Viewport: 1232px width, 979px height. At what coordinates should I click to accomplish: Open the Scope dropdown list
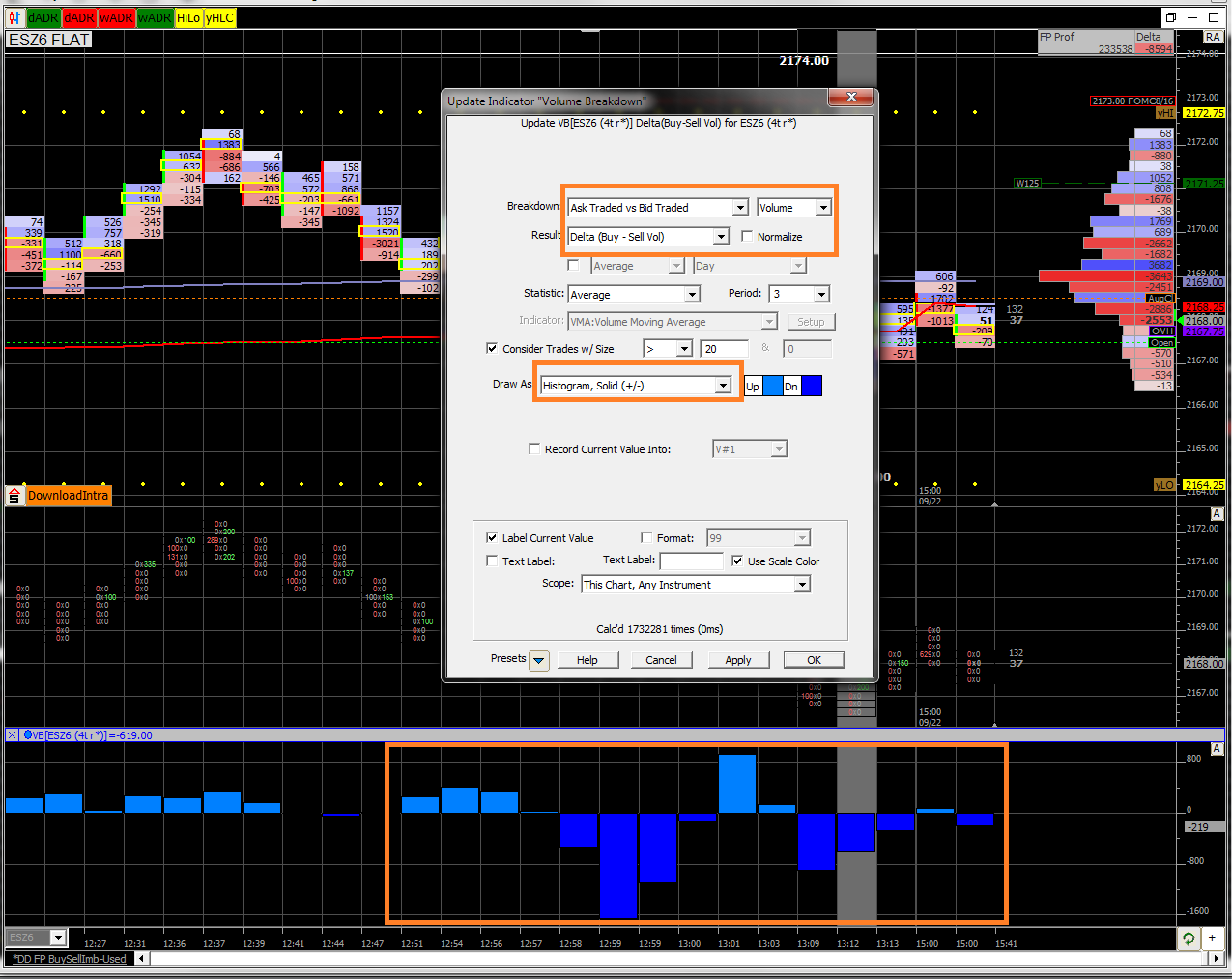(801, 585)
